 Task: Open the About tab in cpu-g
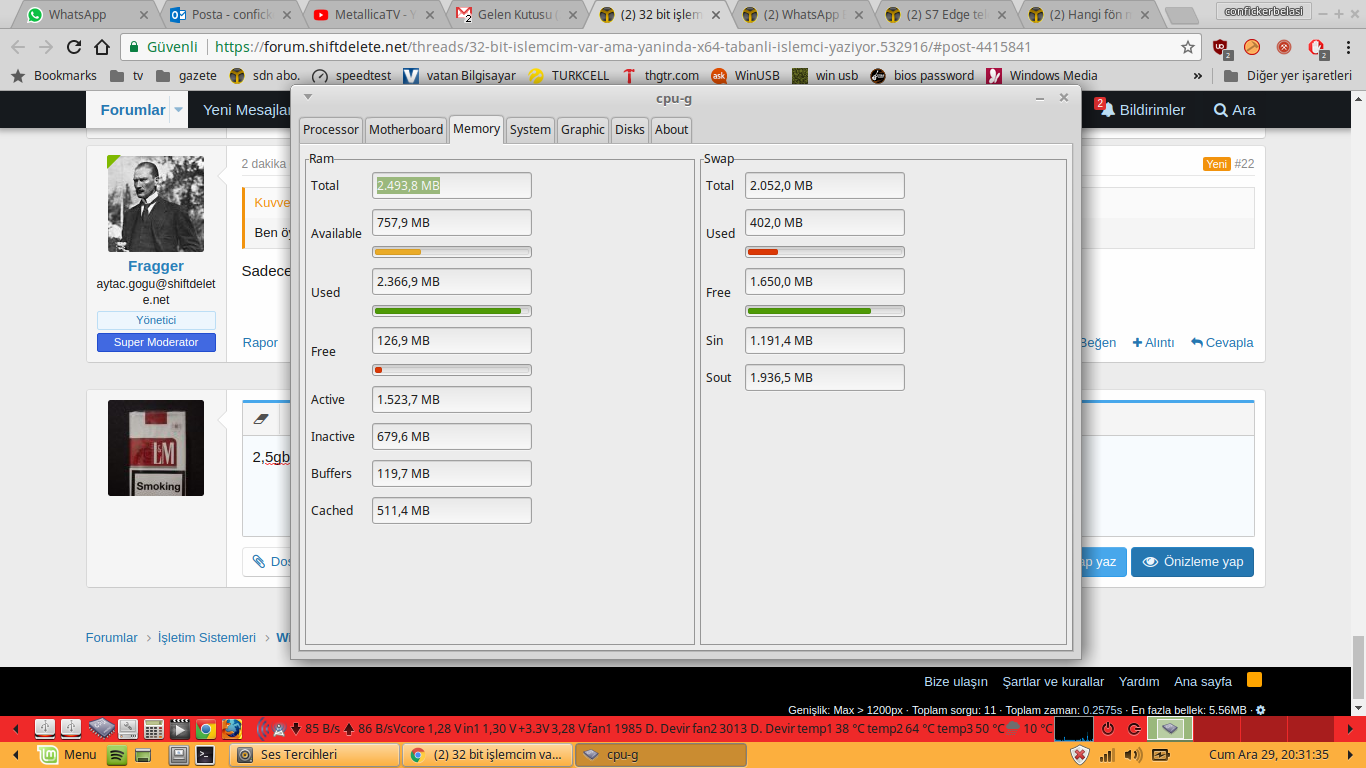pos(671,130)
